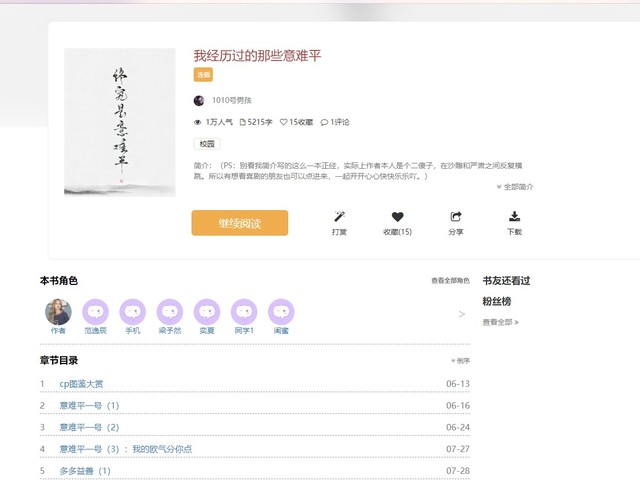Viewport: 640px width, 485px height.
Task: Select the 闺蜜 character bubble icon
Action: point(281,312)
